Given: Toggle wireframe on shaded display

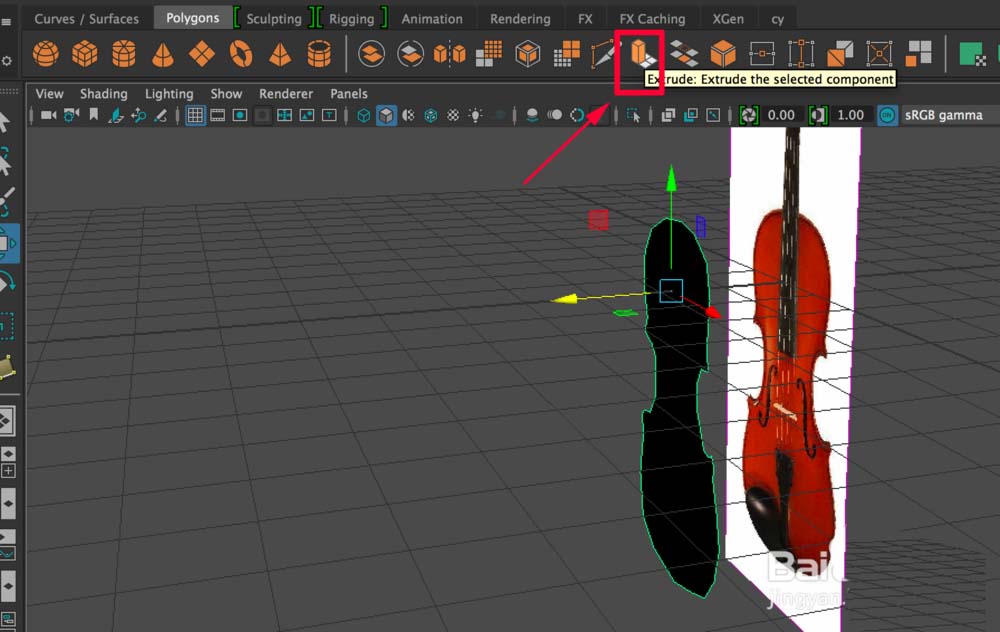Looking at the screenshot, I should 430,115.
